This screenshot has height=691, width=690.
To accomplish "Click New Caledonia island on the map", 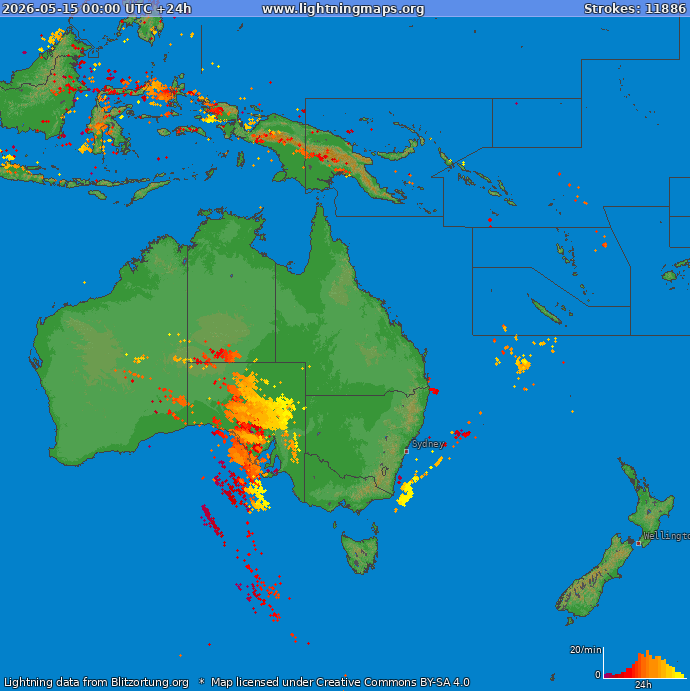I will 546,311.
